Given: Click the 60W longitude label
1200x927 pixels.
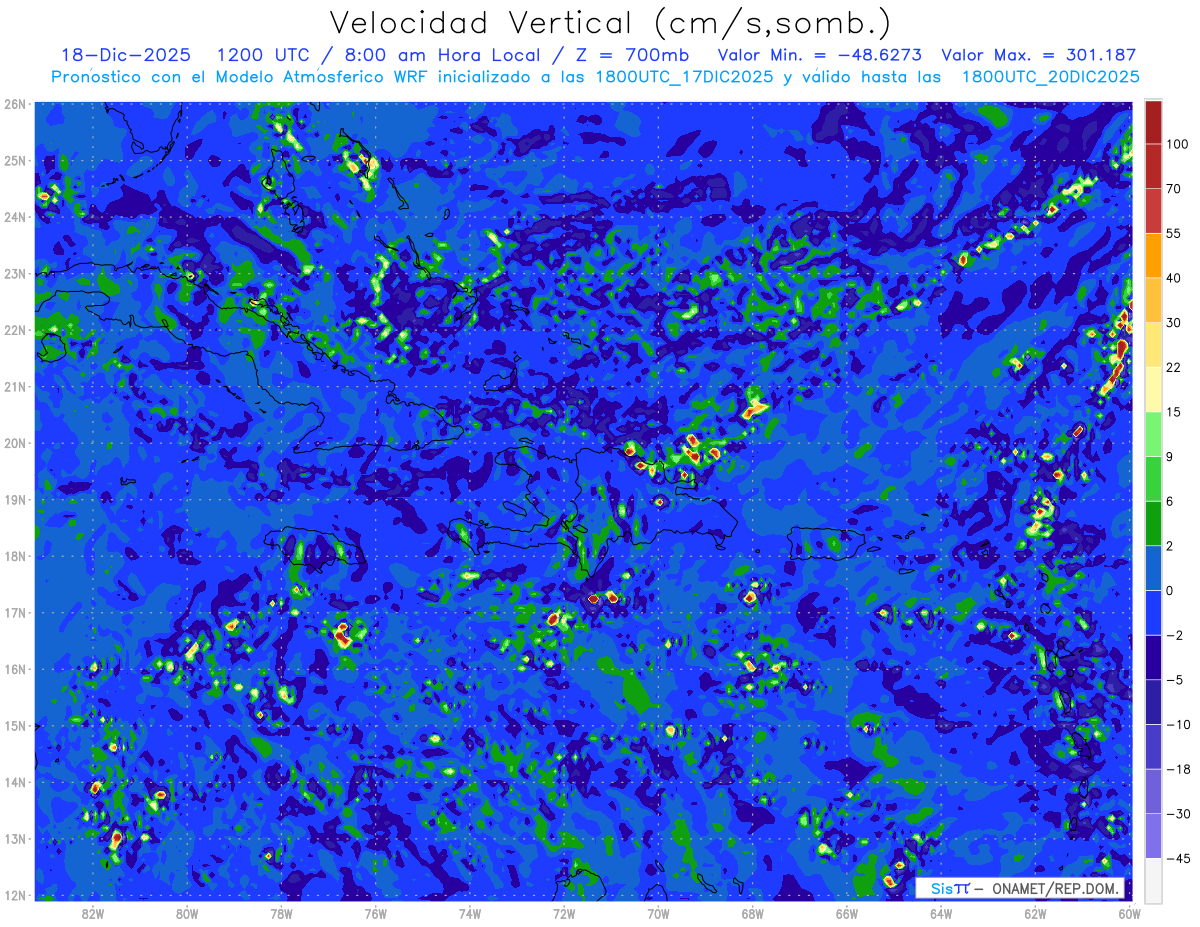Looking at the screenshot, I should pyautogui.click(x=1130, y=914).
